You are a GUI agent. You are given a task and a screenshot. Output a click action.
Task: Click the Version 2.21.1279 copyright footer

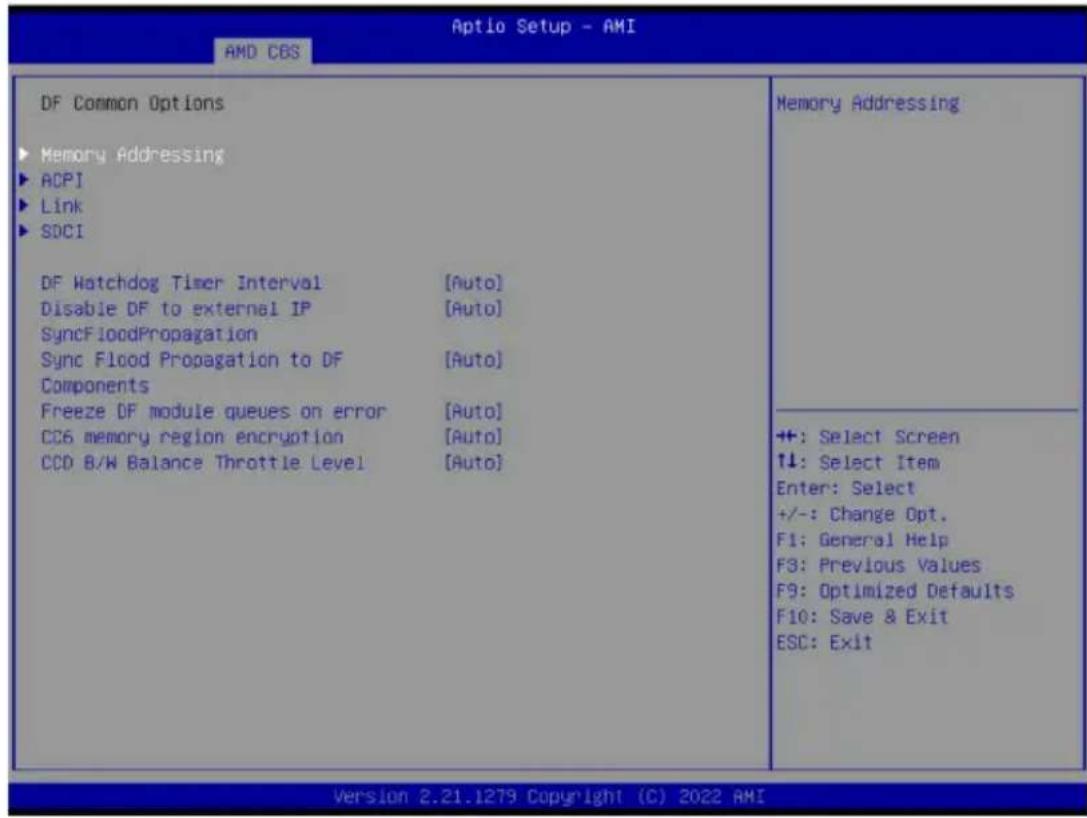(x=549, y=797)
